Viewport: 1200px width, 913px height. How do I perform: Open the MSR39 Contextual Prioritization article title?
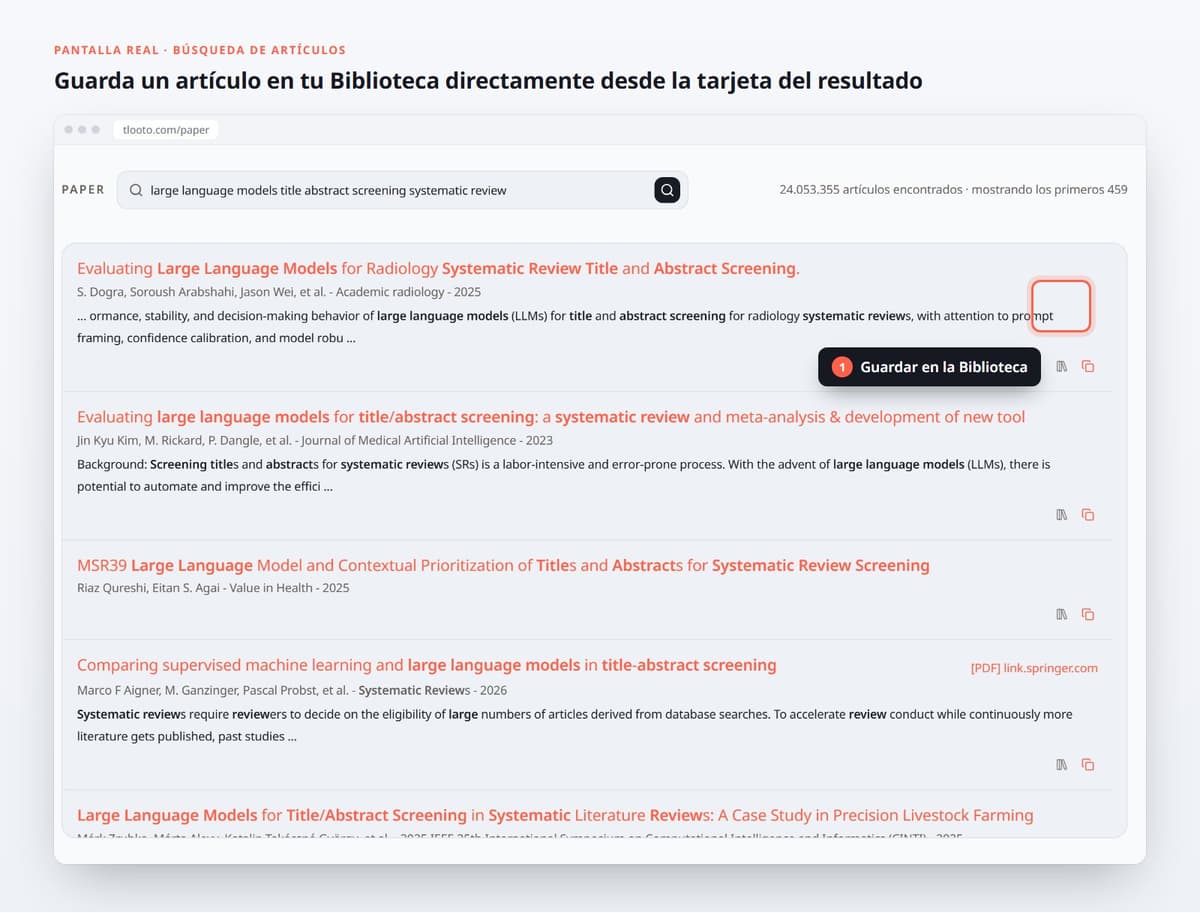(x=503, y=566)
